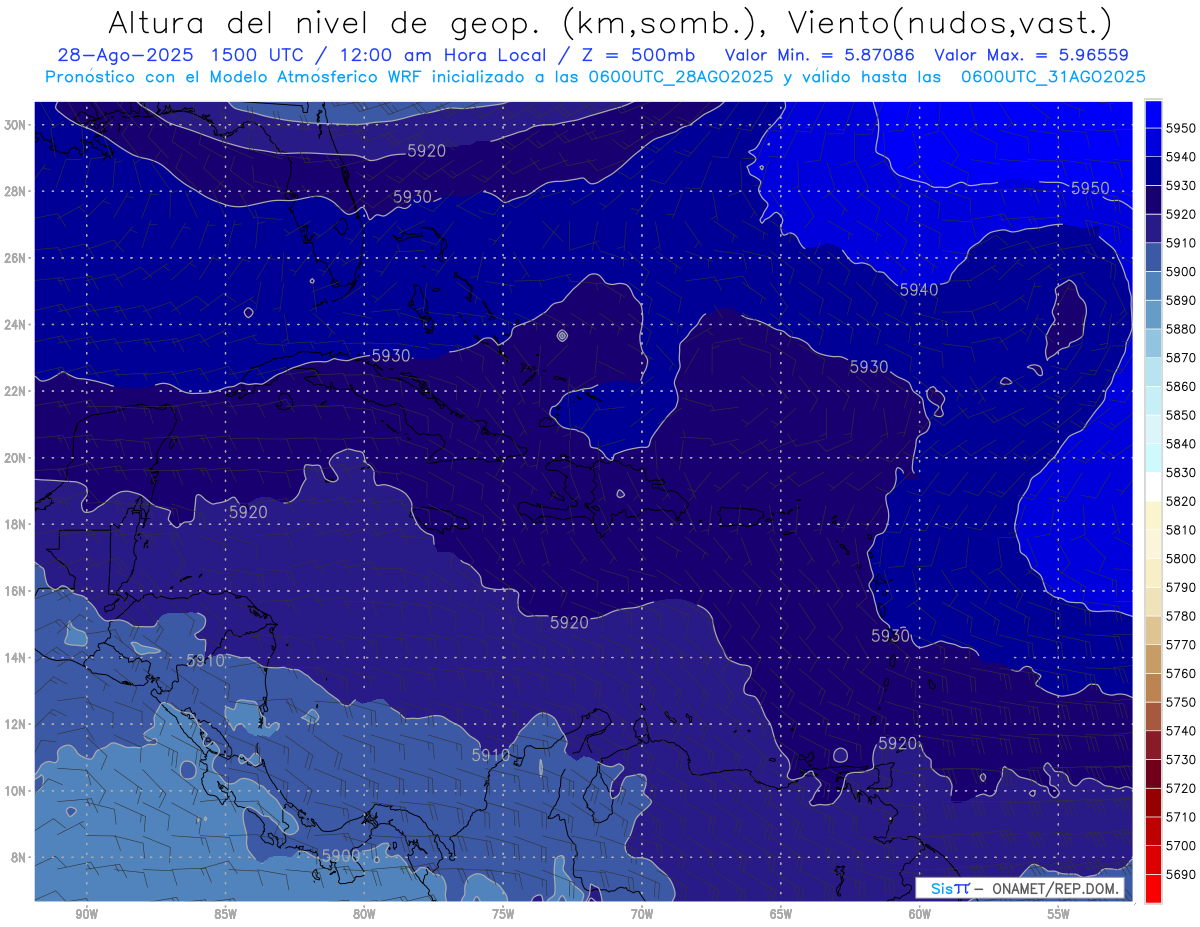Select 'Valor Min. = 5.87086' text
The height and width of the screenshot is (927, 1200).
click(819, 56)
